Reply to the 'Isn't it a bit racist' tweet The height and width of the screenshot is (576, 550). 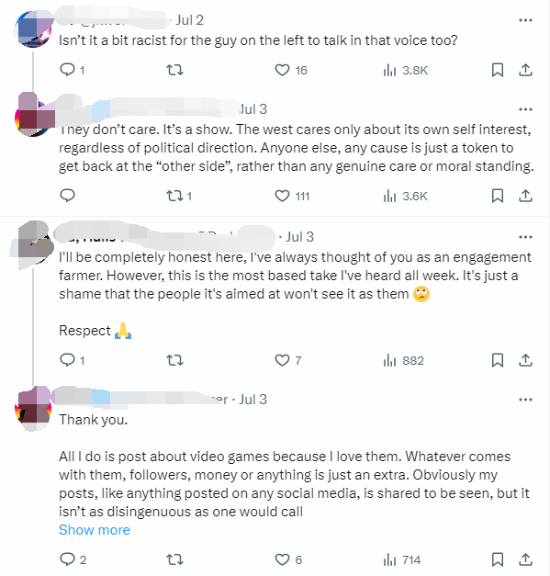click(x=72, y=70)
